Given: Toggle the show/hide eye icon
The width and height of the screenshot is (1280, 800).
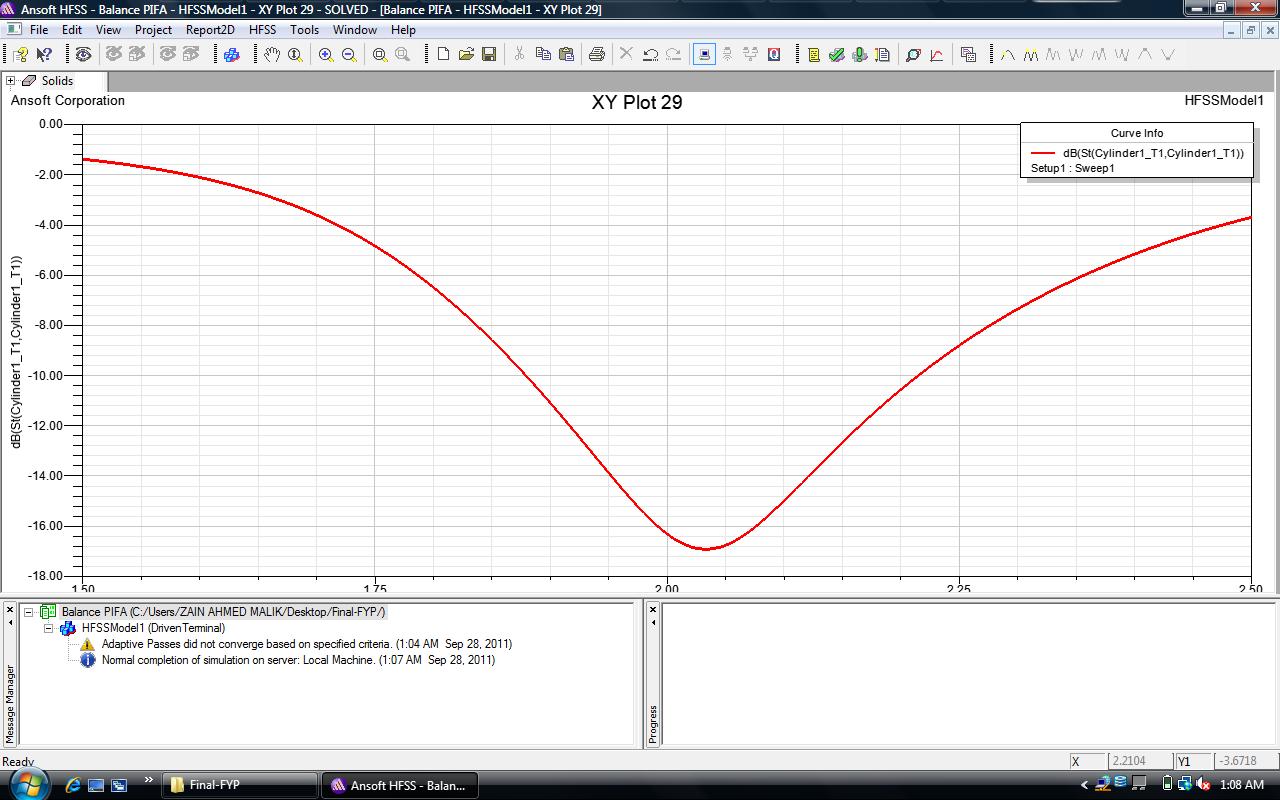Looking at the screenshot, I should [x=83, y=54].
